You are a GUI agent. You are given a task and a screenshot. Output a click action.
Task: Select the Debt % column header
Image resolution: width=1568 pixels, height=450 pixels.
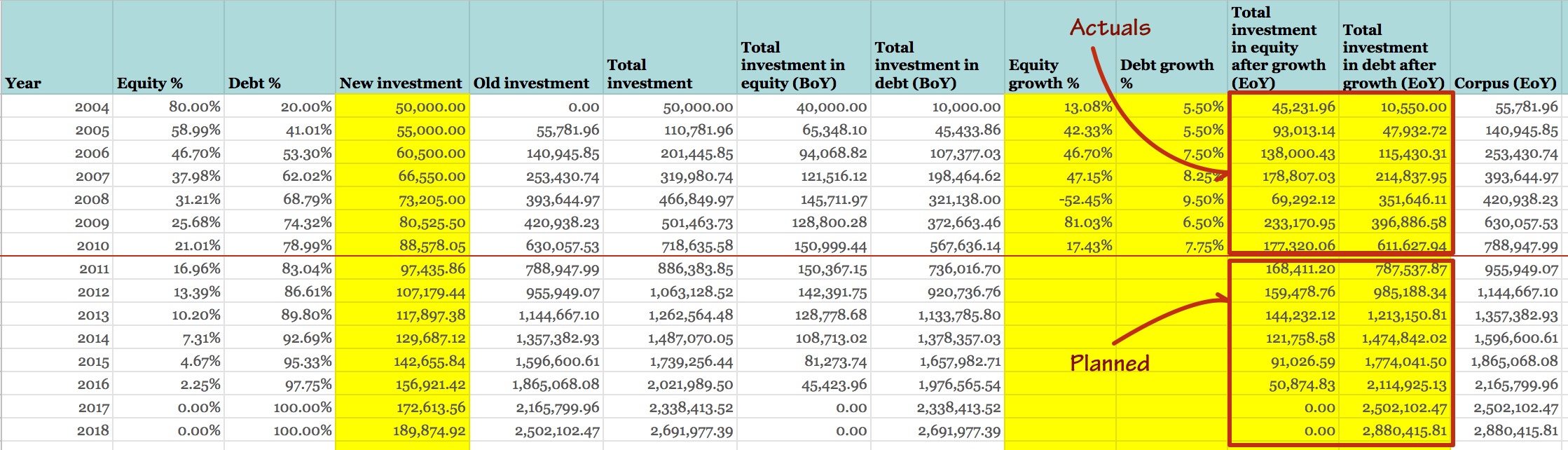tap(280, 47)
